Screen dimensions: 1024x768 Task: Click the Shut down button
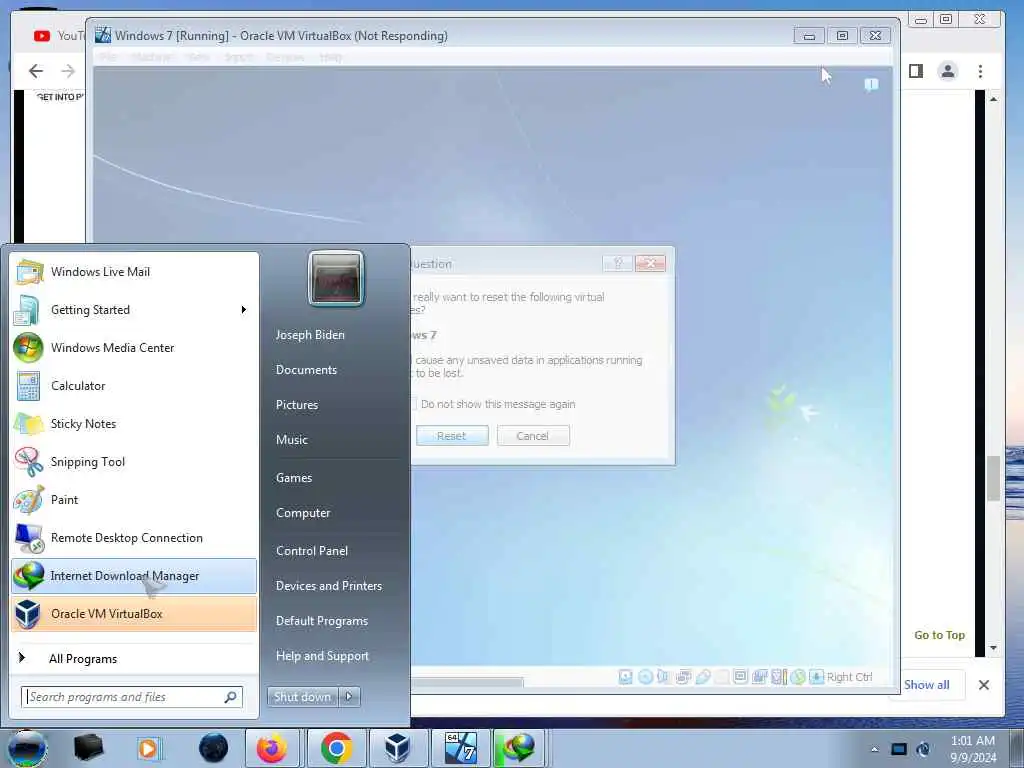pos(302,697)
